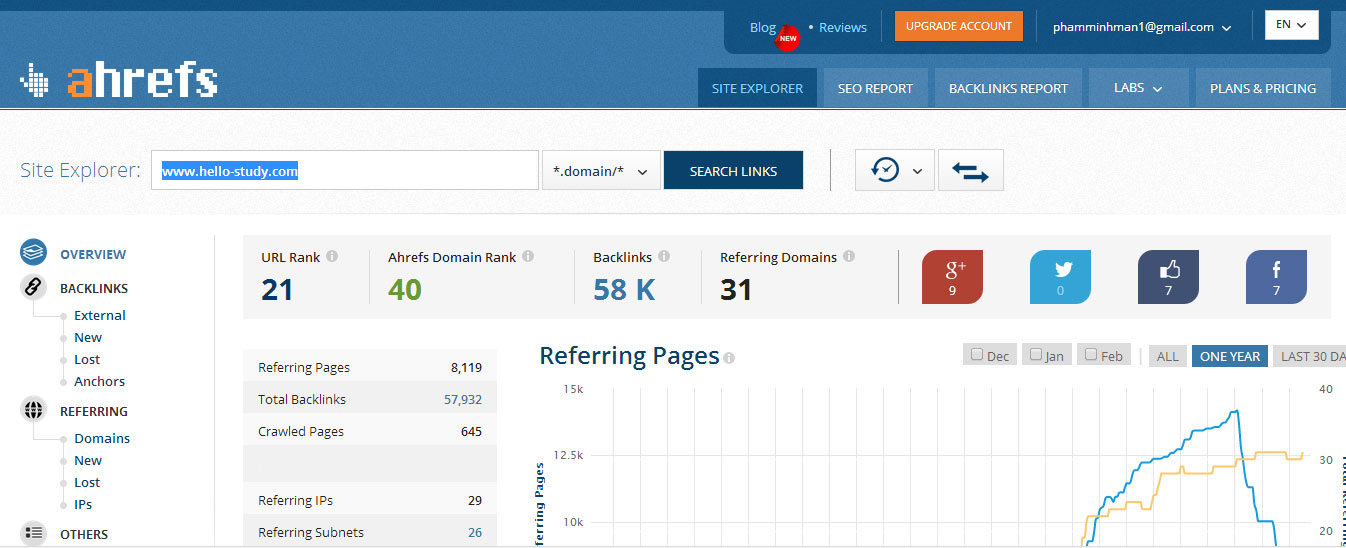Select OTHERS in the sidebar

click(84, 534)
